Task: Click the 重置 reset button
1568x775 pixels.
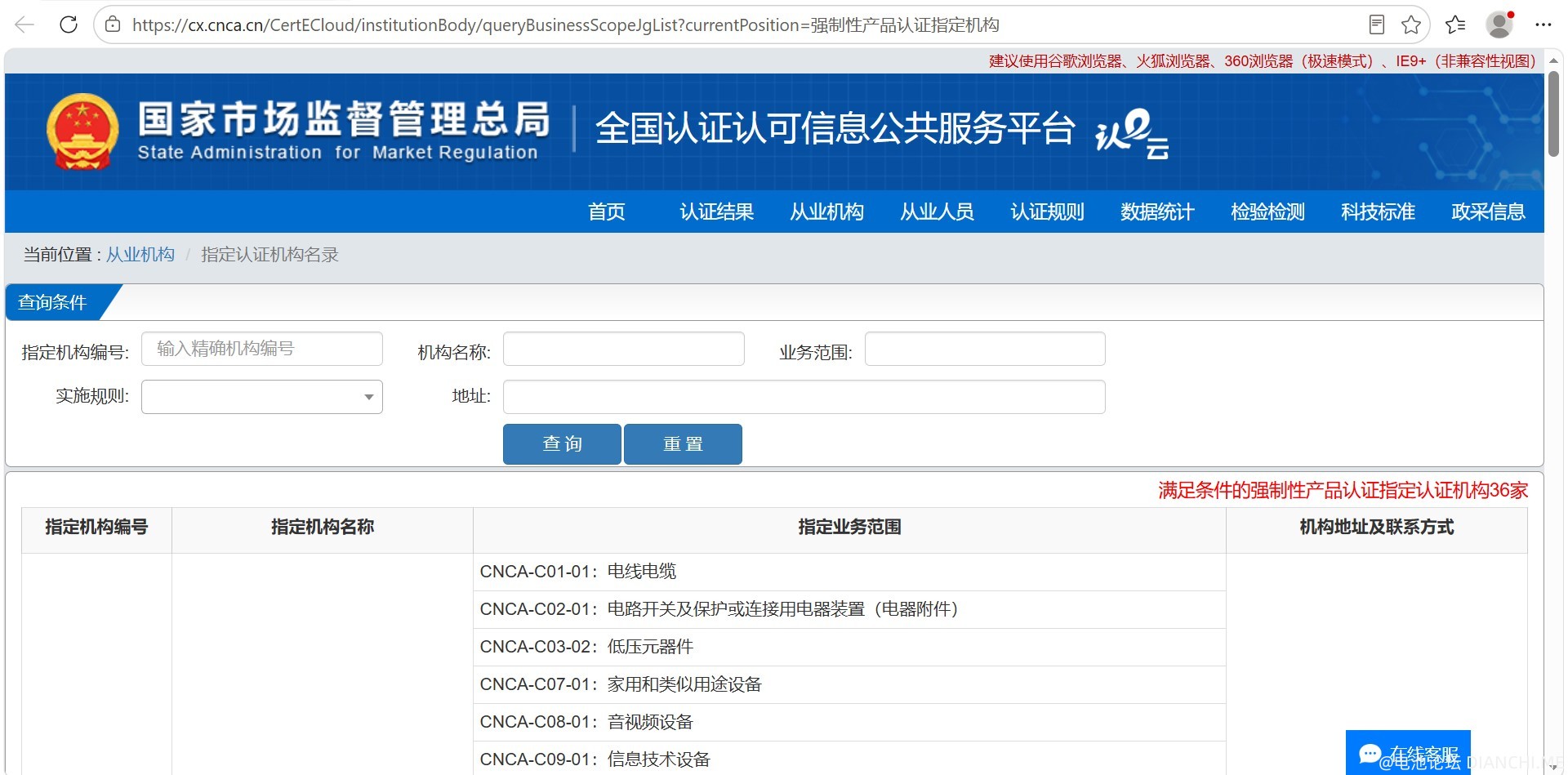Action: pos(683,444)
